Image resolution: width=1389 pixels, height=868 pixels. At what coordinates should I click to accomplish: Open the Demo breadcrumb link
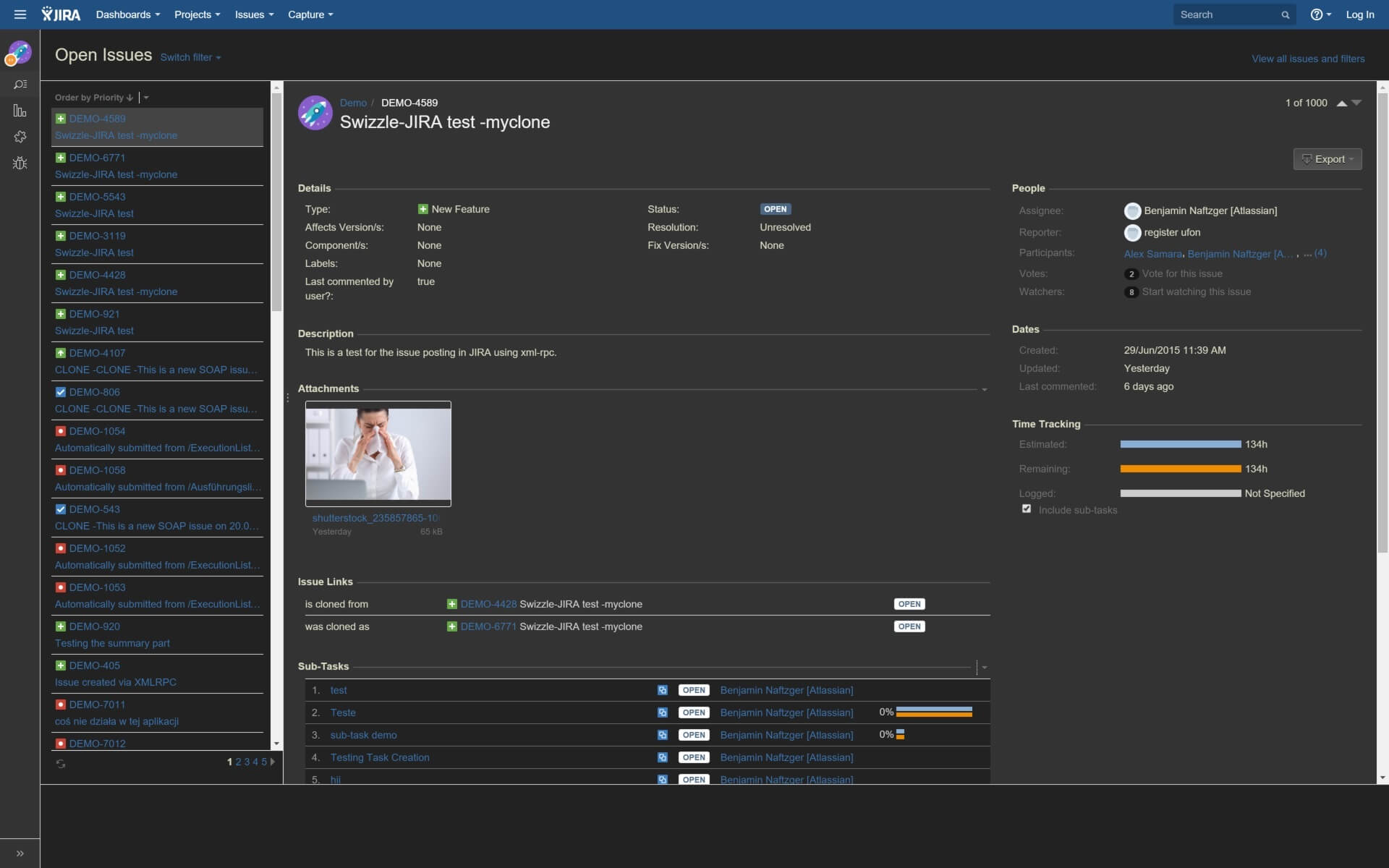(353, 103)
